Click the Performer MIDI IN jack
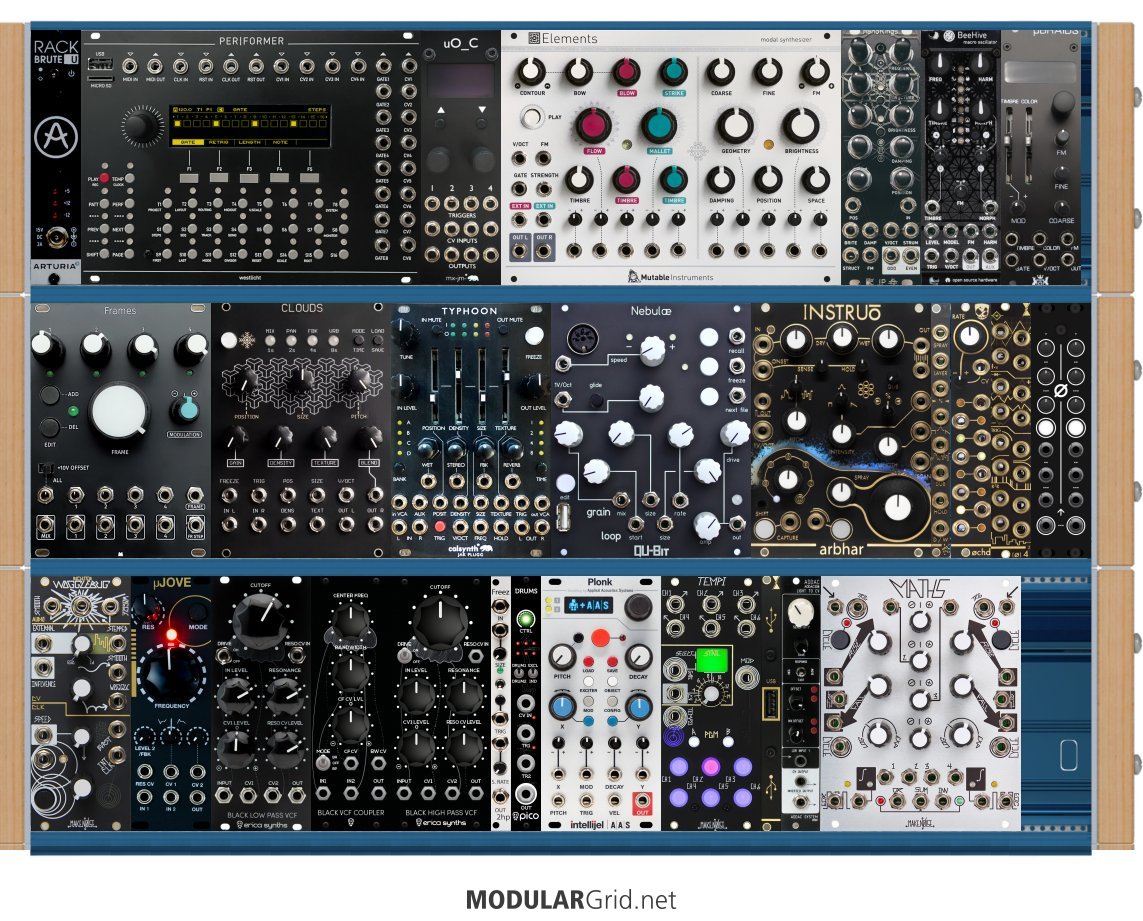Image resolution: width=1143 pixels, height=921 pixels. pyautogui.click(x=130, y=66)
